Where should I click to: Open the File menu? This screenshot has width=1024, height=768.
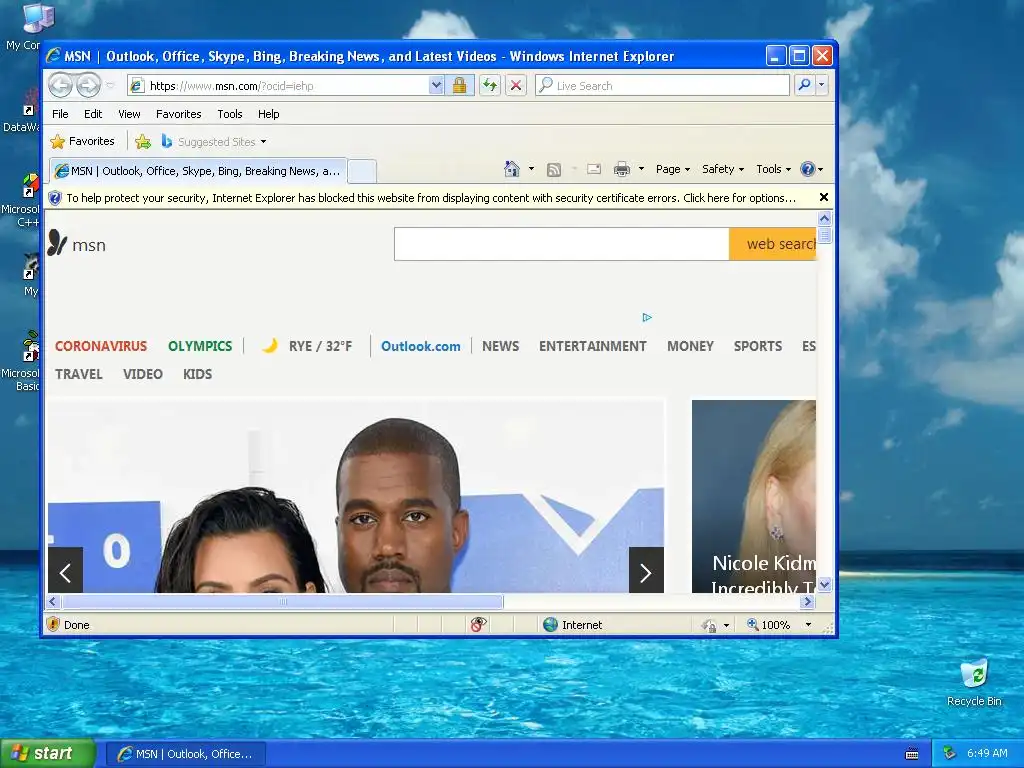coord(60,114)
